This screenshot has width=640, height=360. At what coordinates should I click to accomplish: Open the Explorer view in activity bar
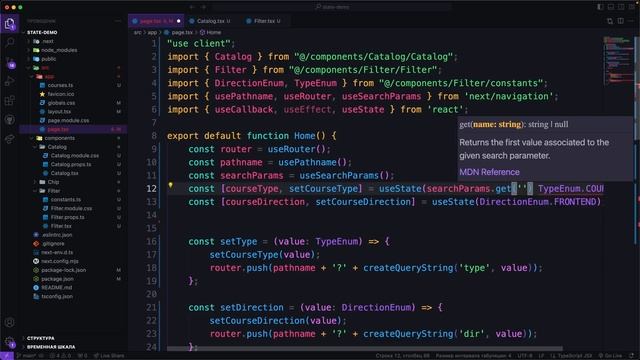pyautogui.click(x=9, y=24)
